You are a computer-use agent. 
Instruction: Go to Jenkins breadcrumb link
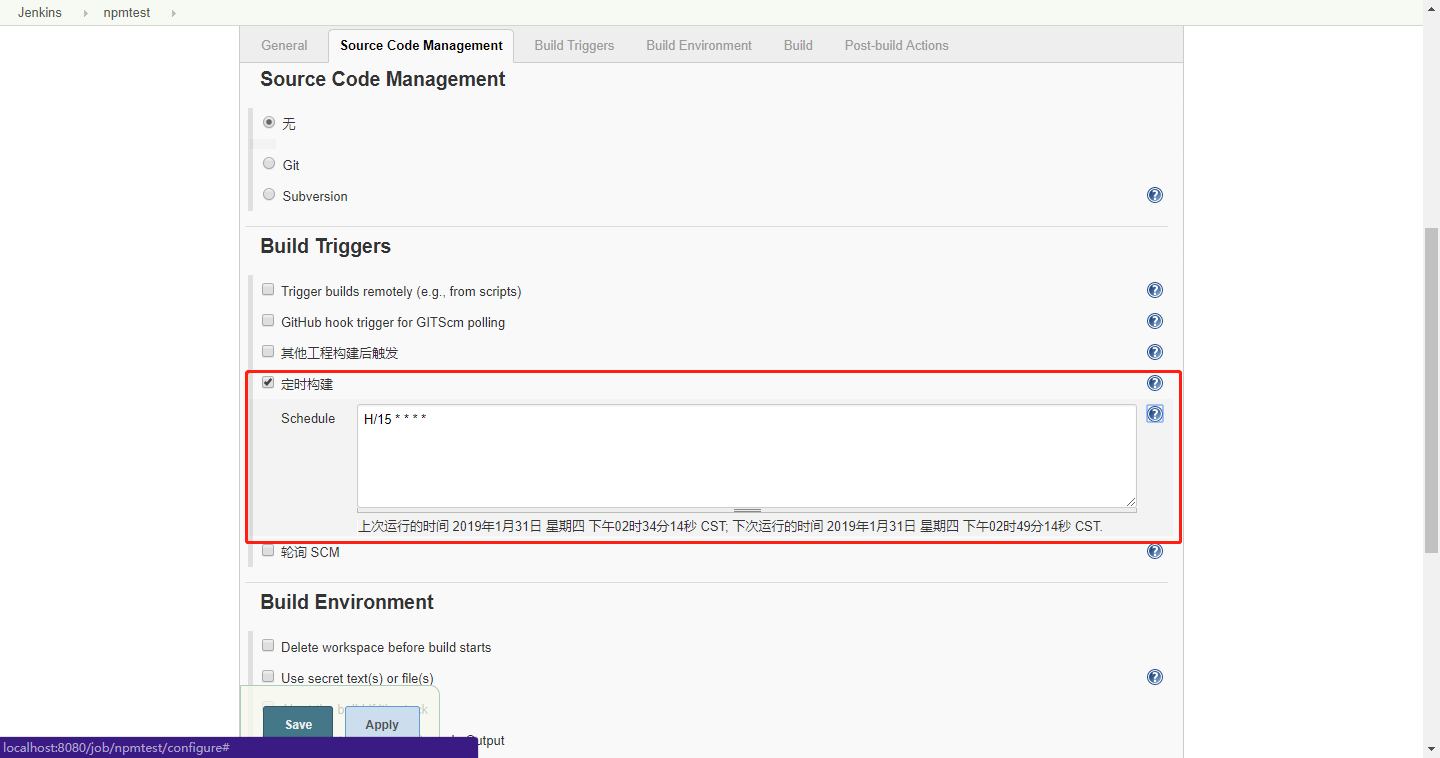coord(39,13)
